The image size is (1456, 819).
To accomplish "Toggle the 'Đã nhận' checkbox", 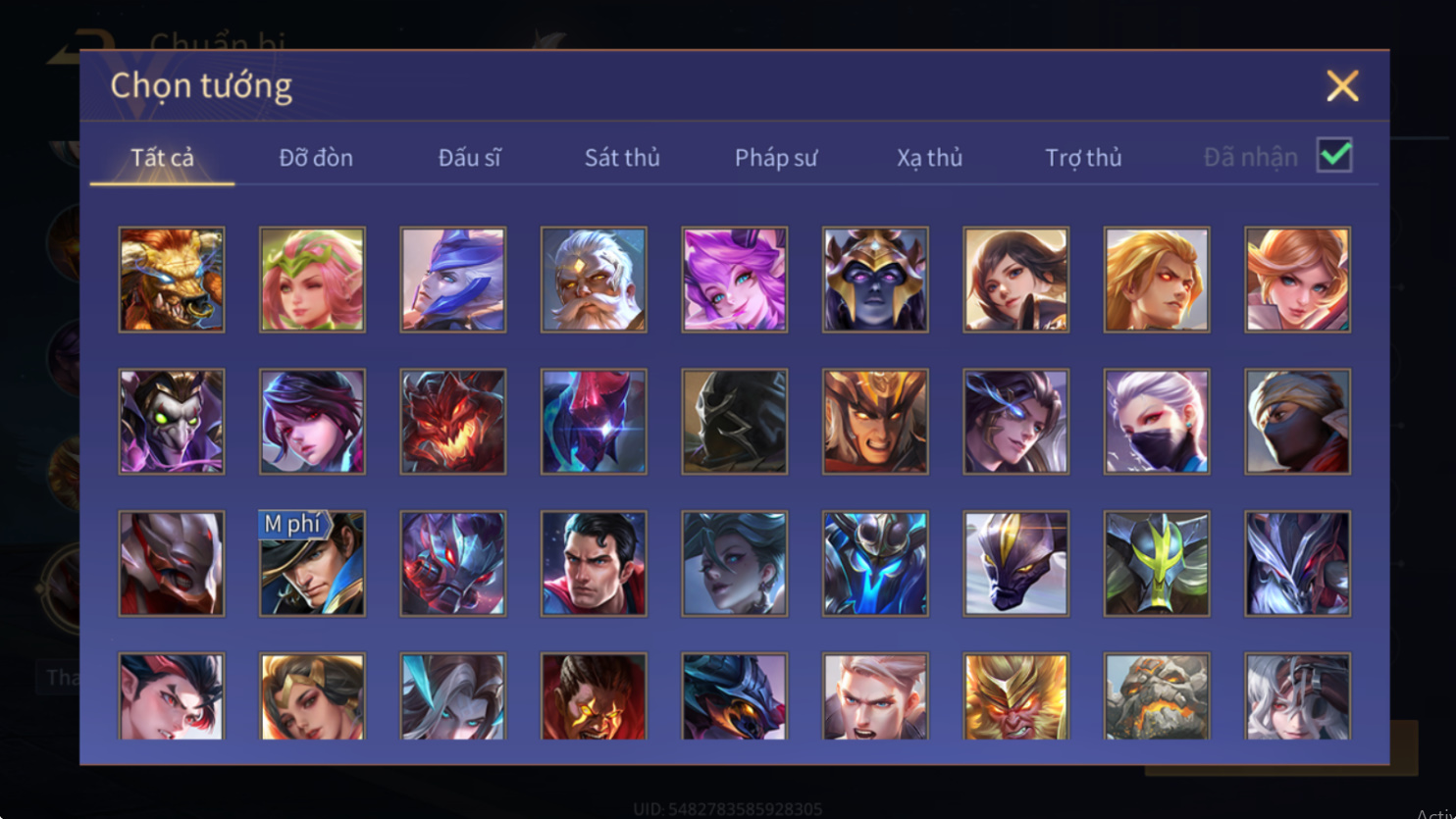I will [1334, 155].
